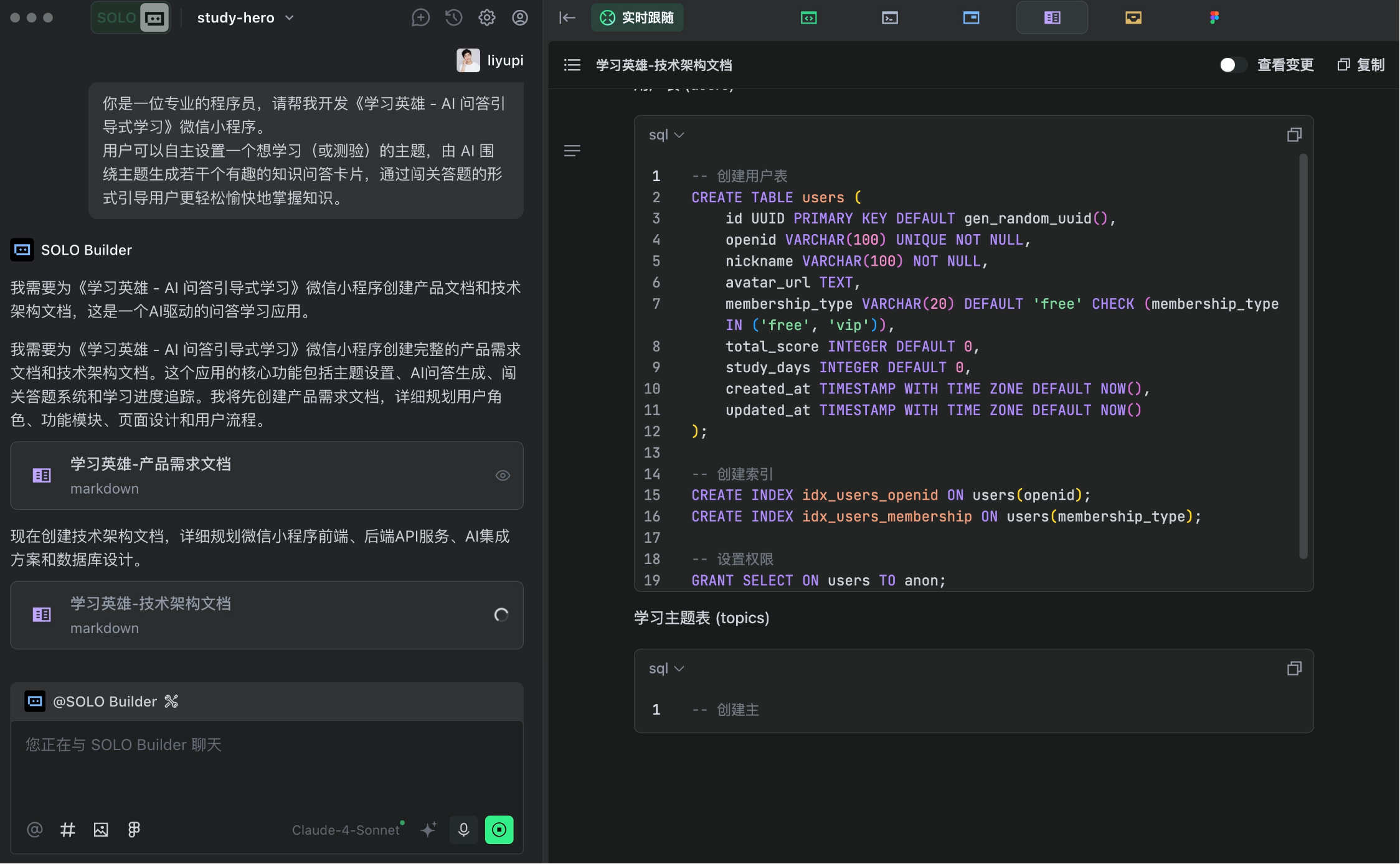Screen dimensions: 1400x864
Task: Click the image attachment icon
Action: tap(101, 829)
